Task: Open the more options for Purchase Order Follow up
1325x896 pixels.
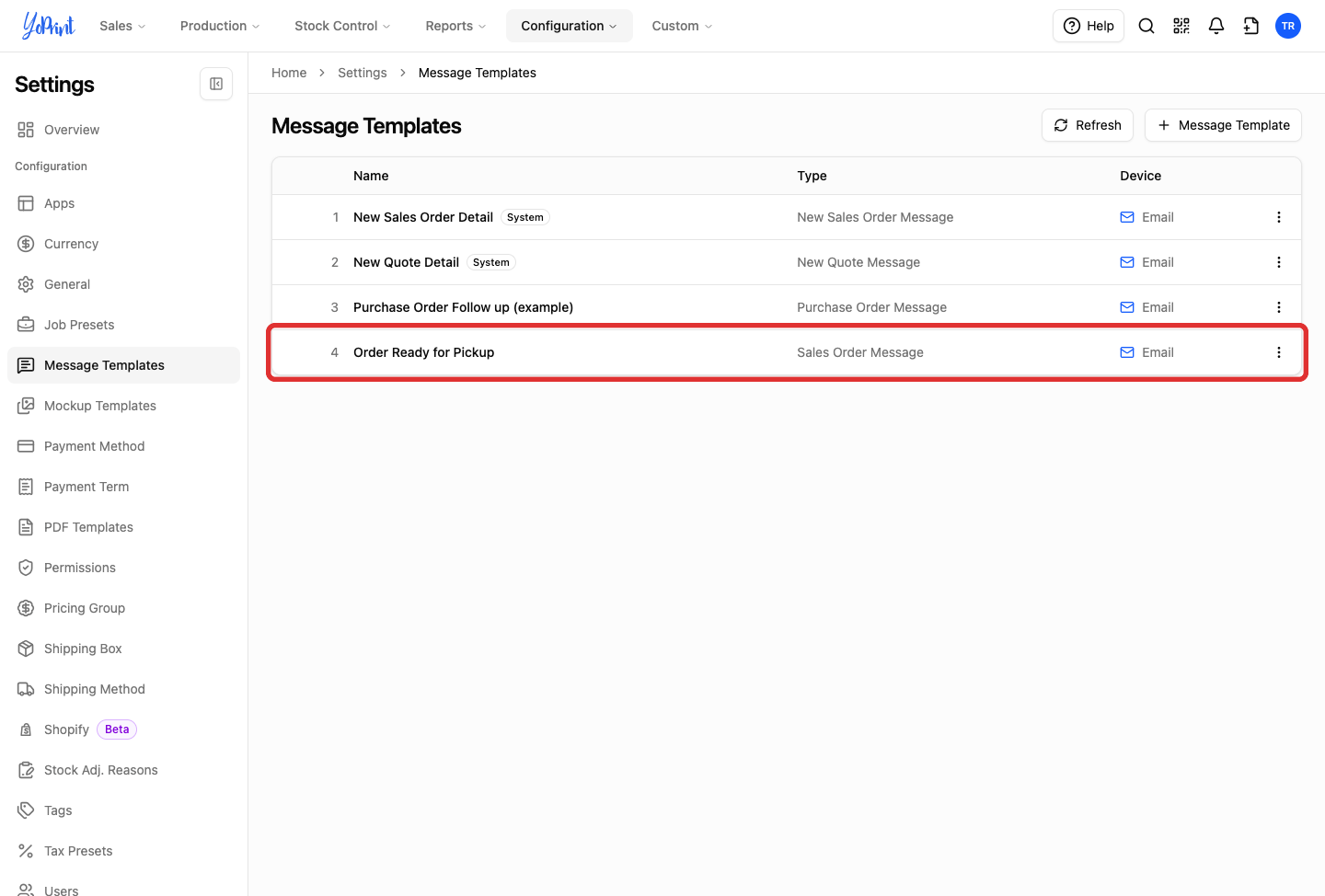Action: [x=1279, y=307]
